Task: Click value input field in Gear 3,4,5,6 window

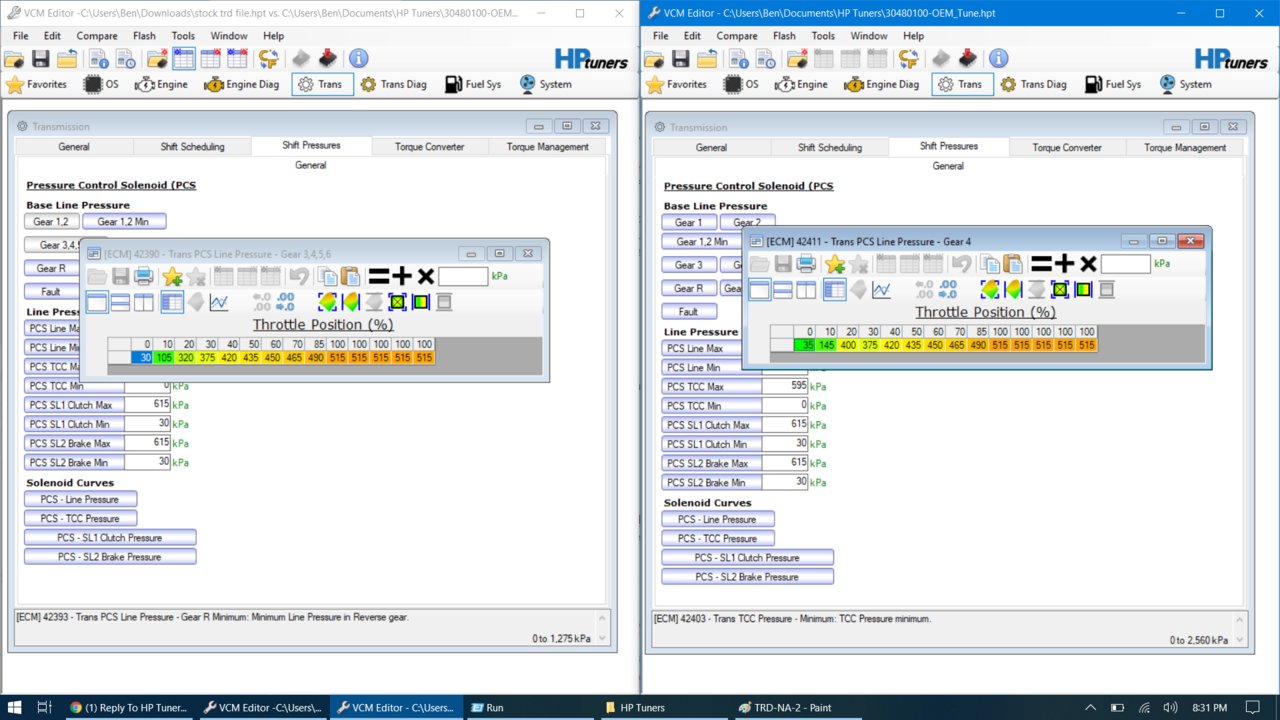Action: (463, 277)
